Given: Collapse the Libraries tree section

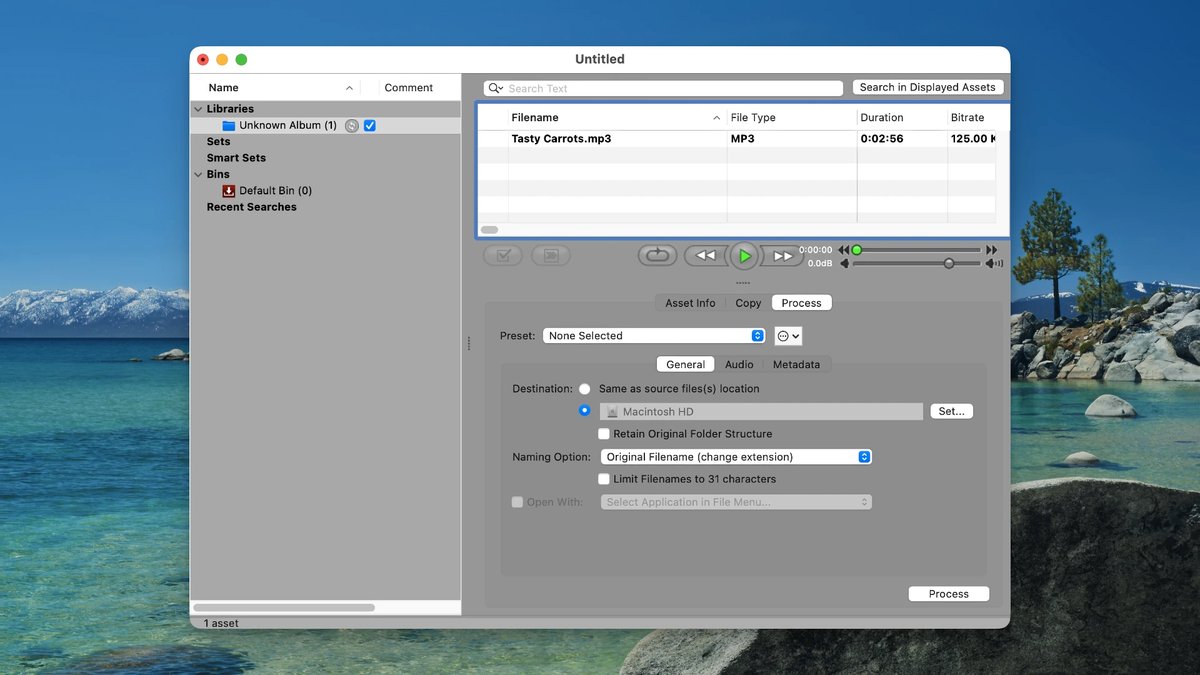Looking at the screenshot, I should (198, 108).
